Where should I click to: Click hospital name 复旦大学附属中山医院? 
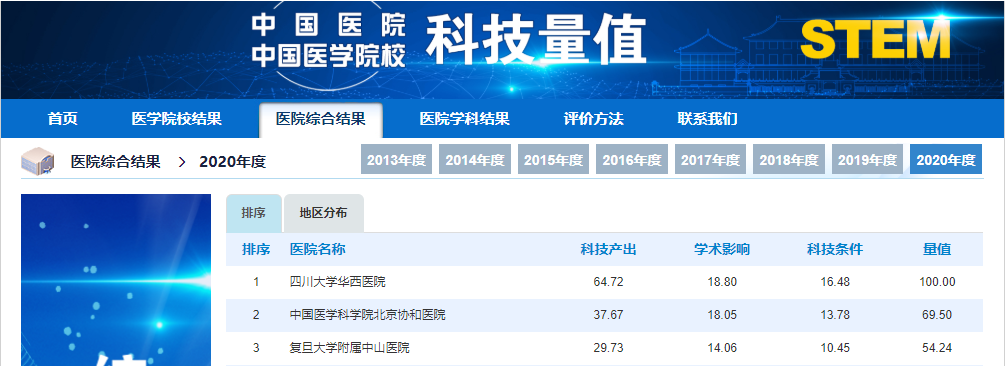tap(350, 348)
